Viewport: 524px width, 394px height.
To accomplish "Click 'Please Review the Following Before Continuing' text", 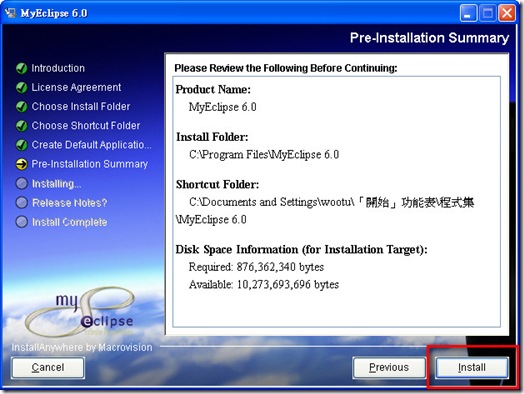I will point(286,68).
